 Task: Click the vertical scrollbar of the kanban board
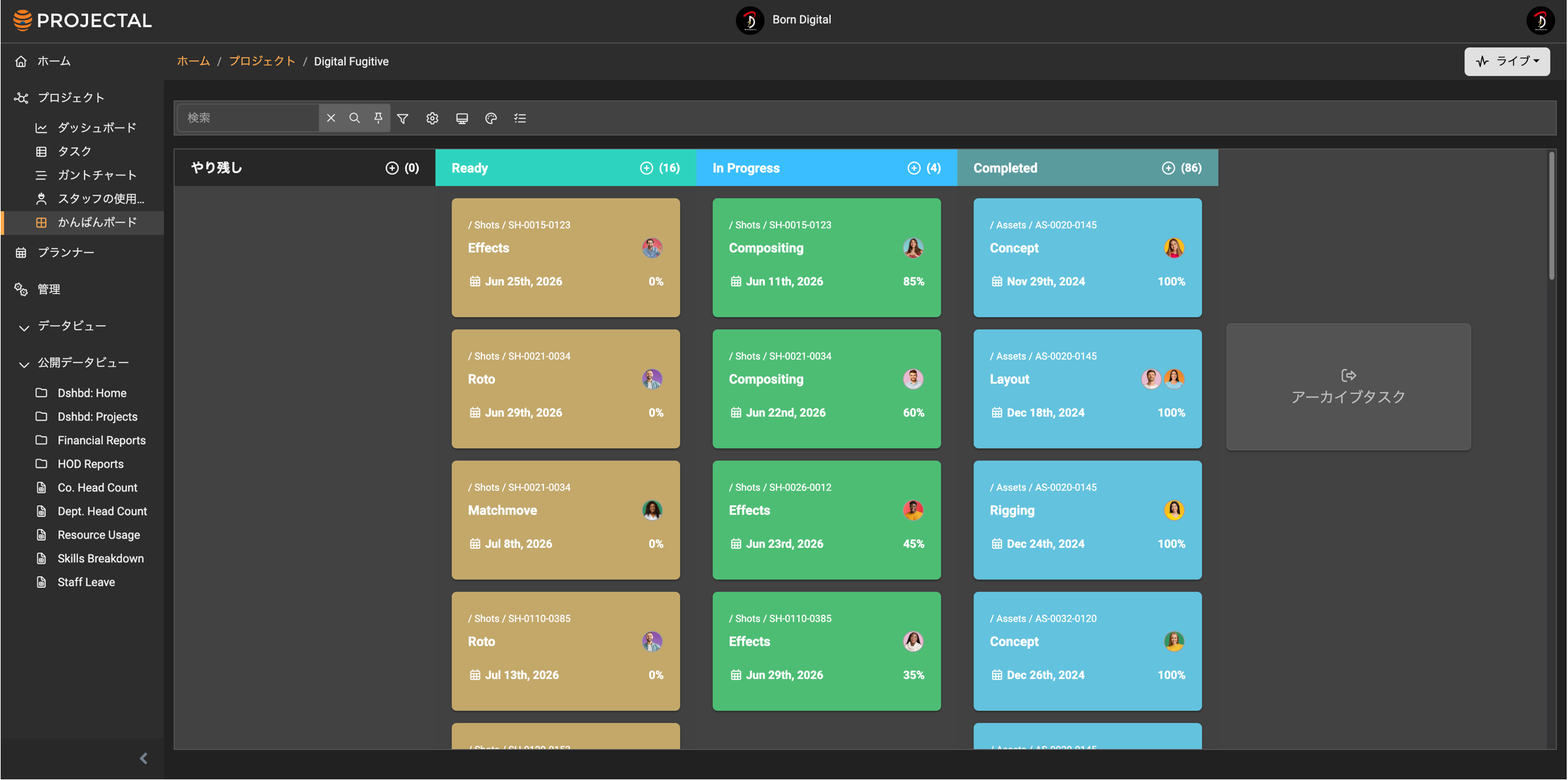coord(1551,216)
